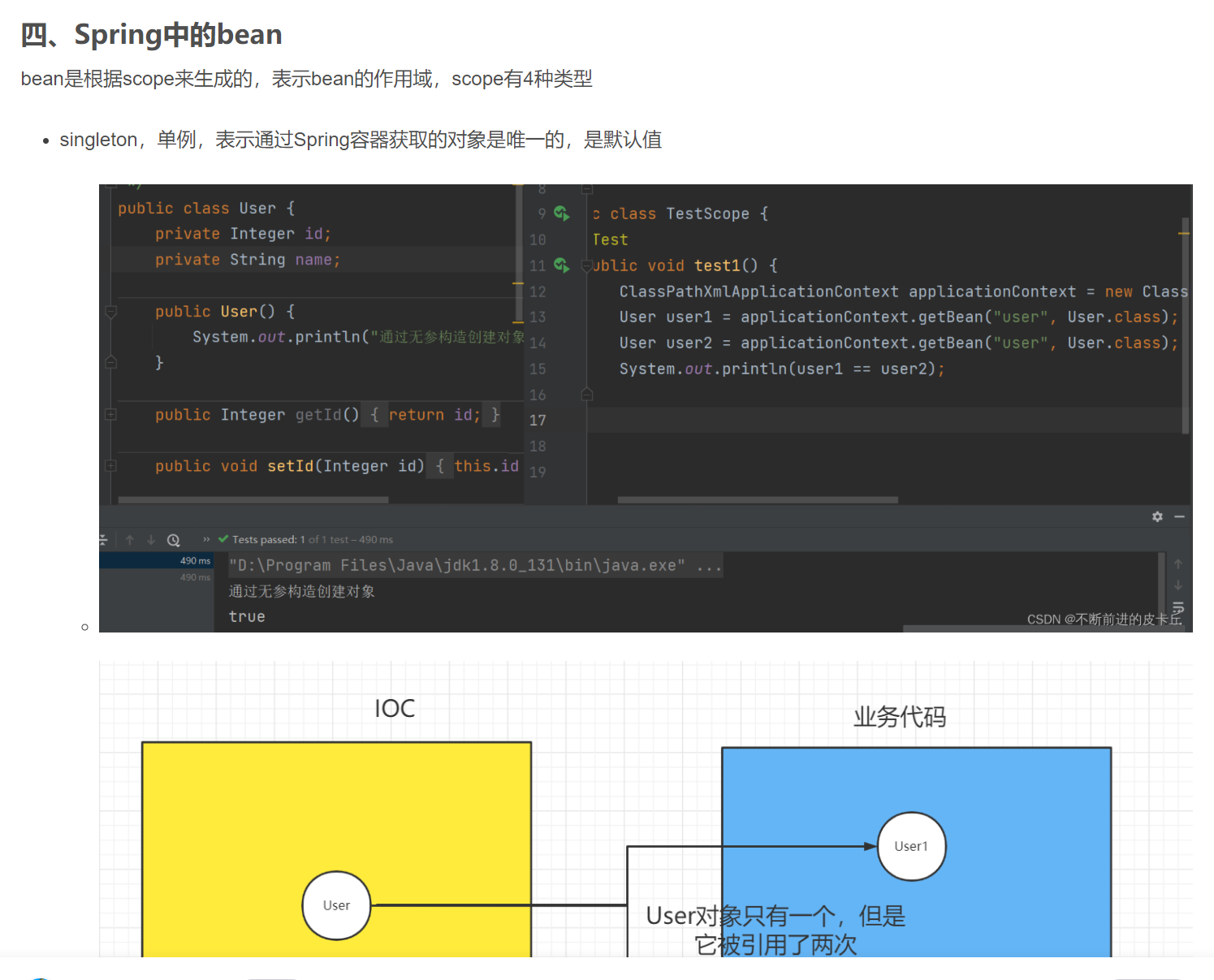Jump to previous failed test arrow
Image resolution: width=1214 pixels, height=980 pixels.
point(130,540)
